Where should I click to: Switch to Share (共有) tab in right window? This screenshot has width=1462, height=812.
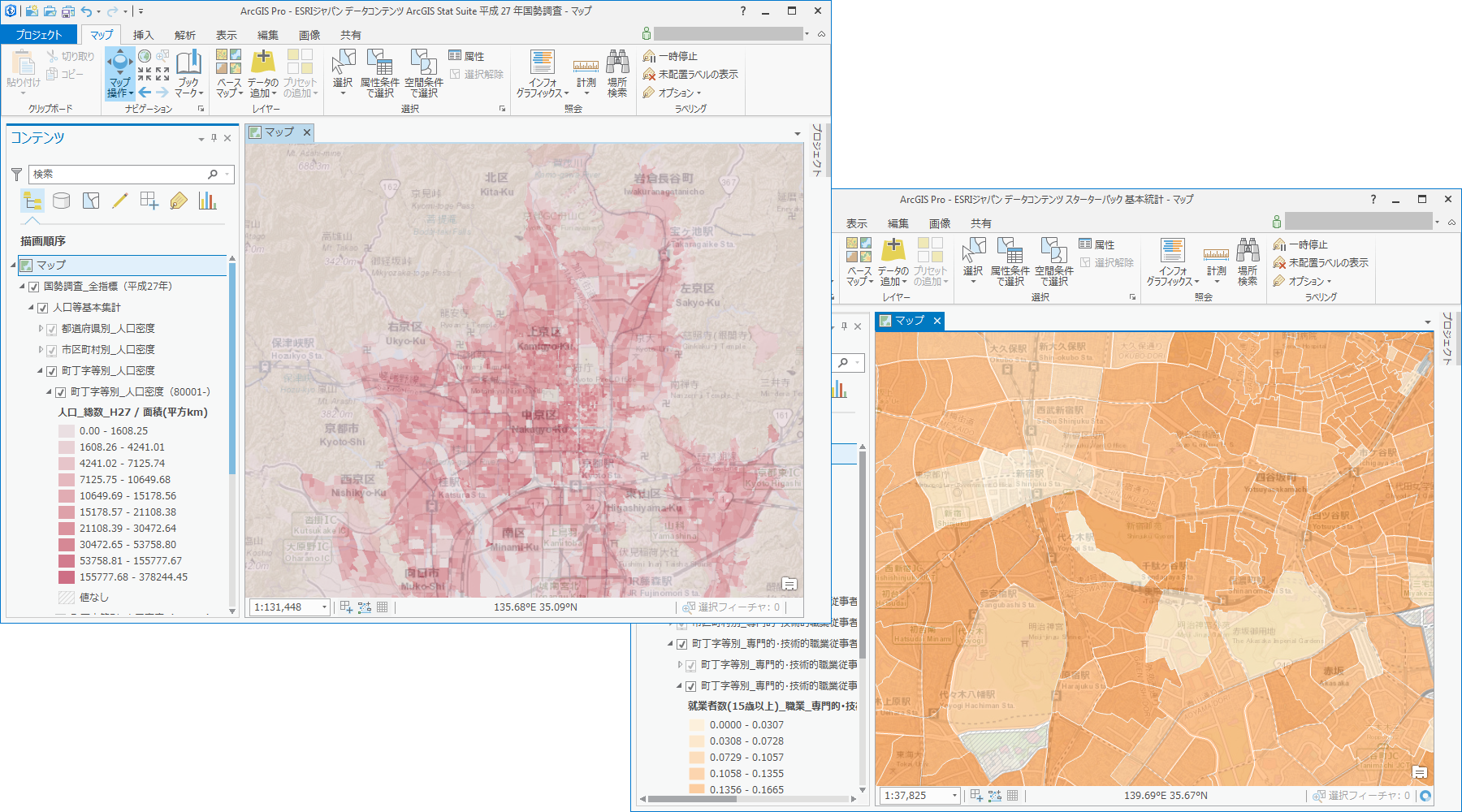pyautogui.click(x=981, y=223)
